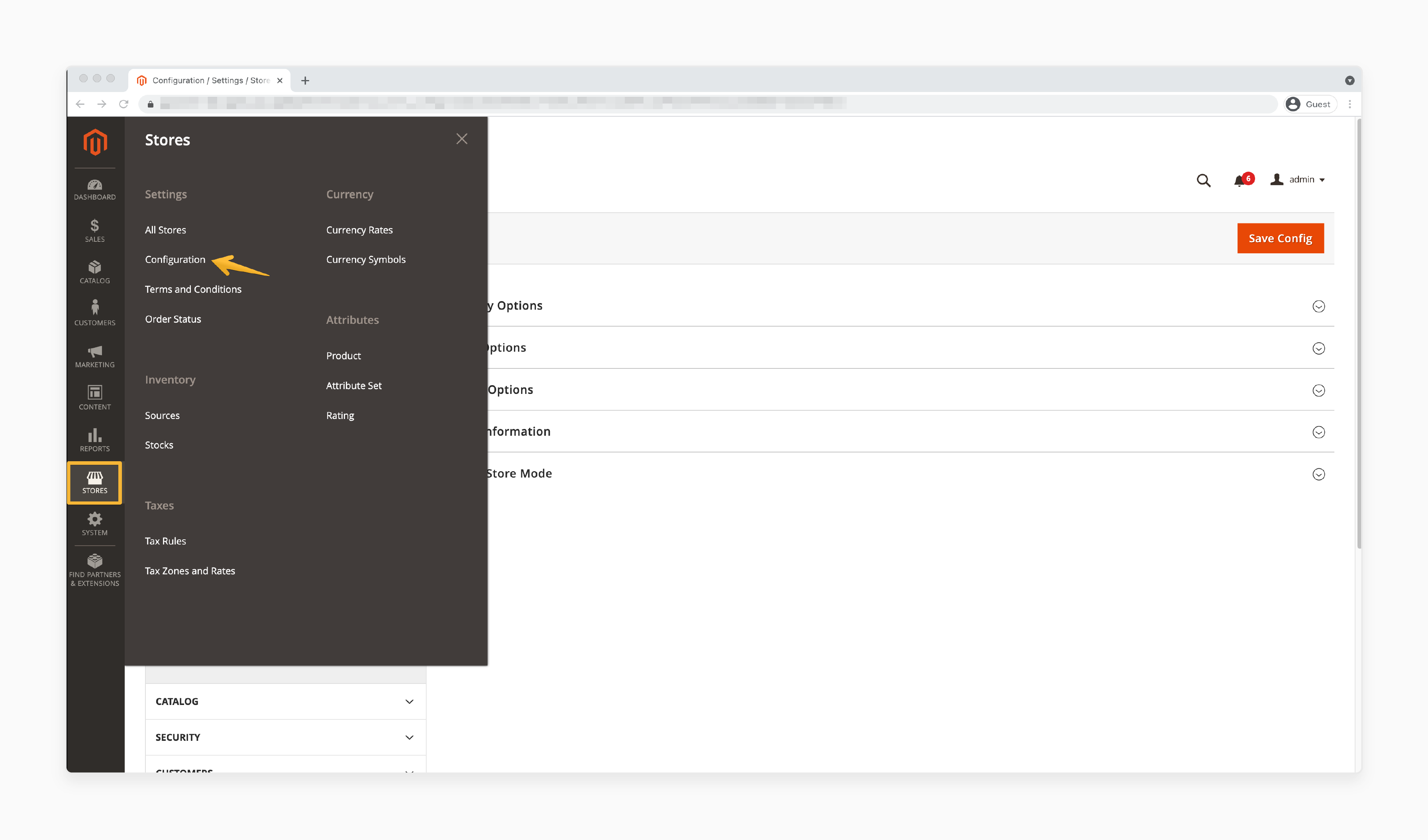
Task: Close the Stores flyout panel
Action: pyautogui.click(x=462, y=139)
